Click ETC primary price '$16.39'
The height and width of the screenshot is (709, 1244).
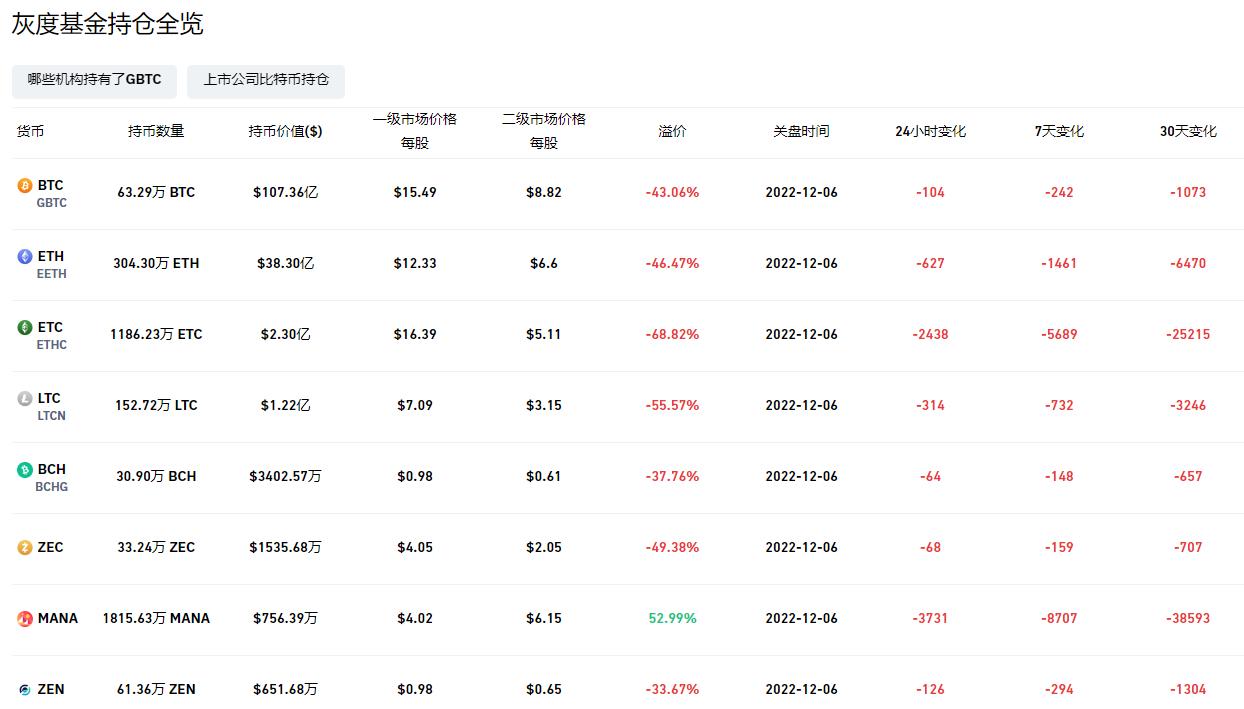pos(415,334)
